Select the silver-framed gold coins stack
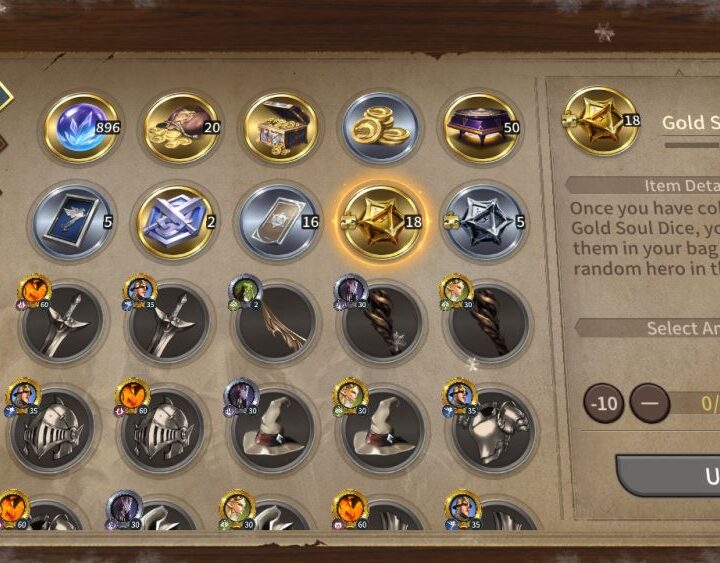The width and height of the screenshot is (720, 563). pos(380,127)
